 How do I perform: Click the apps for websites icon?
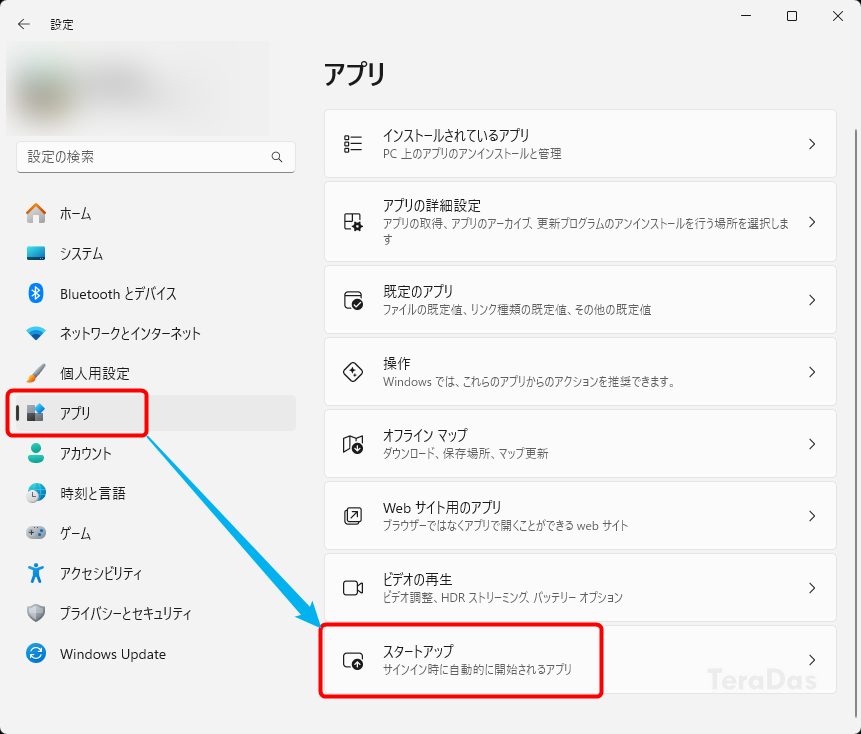tap(353, 516)
